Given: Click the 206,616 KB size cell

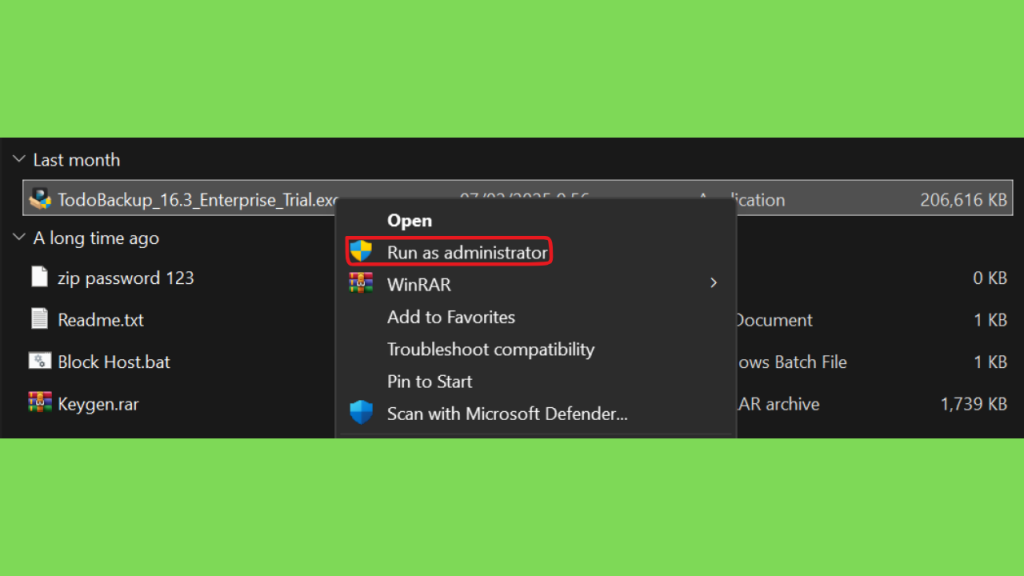Looking at the screenshot, I should pyautogui.click(x=963, y=200).
